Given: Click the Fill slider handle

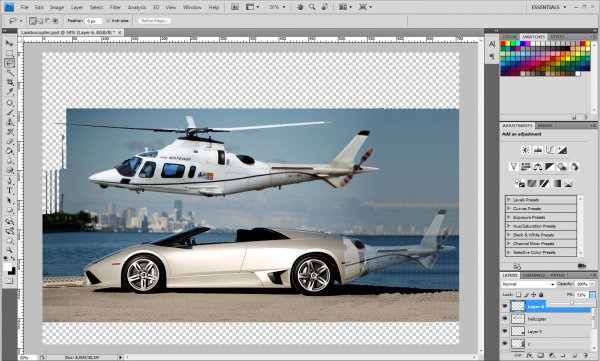Looking at the screenshot, I should (572, 303).
